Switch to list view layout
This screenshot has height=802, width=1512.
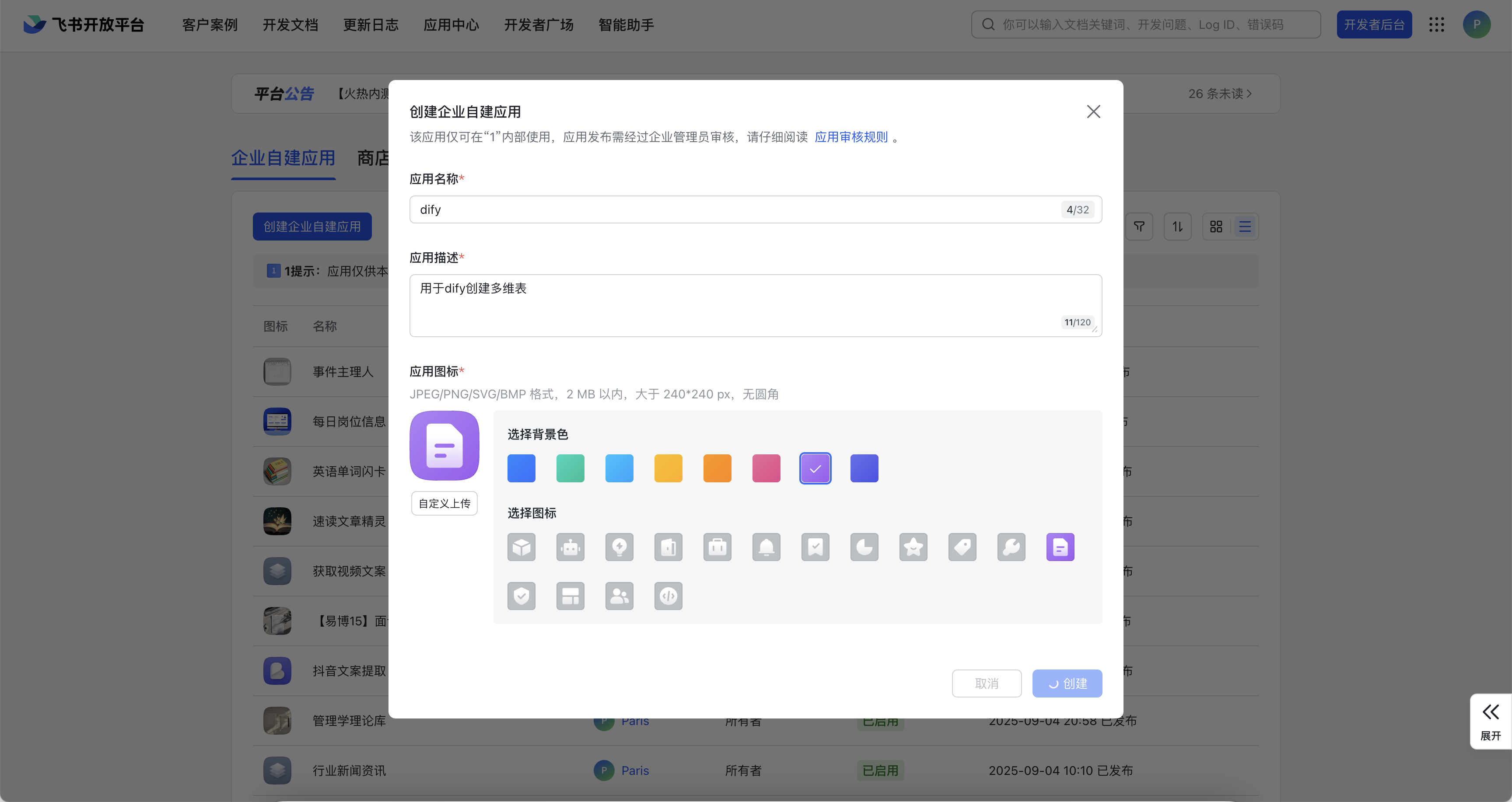tap(1244, 227)
